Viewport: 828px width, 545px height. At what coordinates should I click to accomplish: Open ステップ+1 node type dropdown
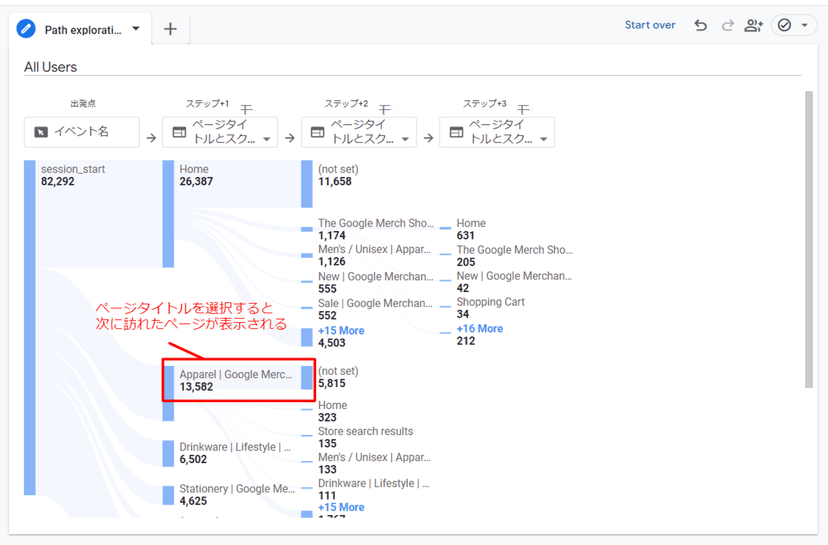tap(267, 139)
